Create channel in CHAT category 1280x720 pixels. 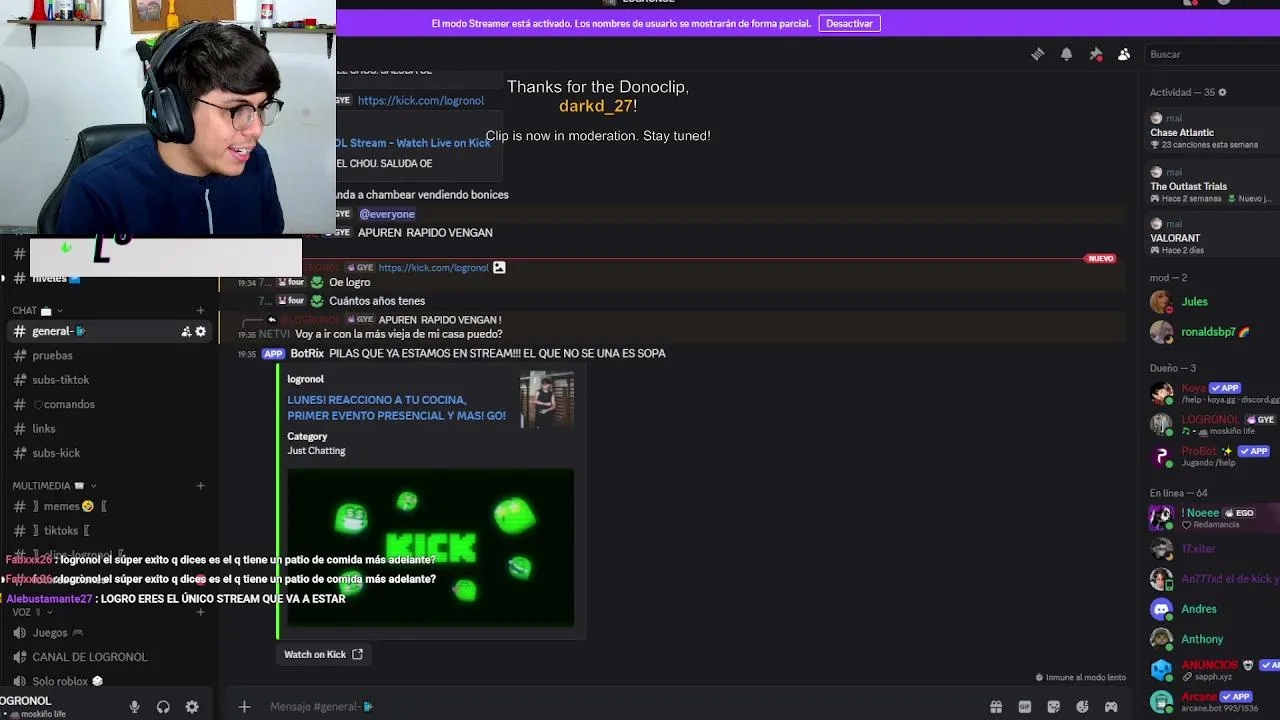(x=200, y=311)
